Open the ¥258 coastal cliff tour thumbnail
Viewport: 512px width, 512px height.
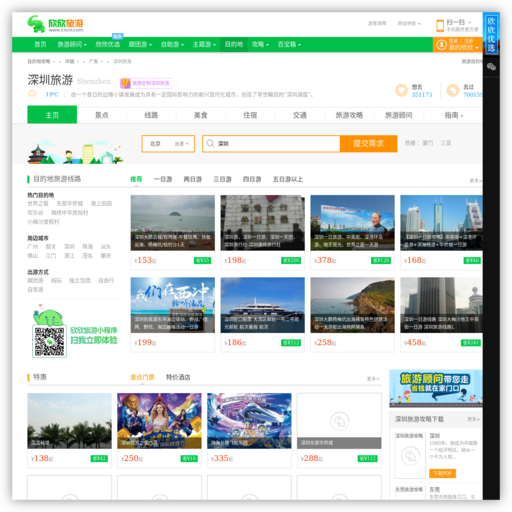coord(352,305)
